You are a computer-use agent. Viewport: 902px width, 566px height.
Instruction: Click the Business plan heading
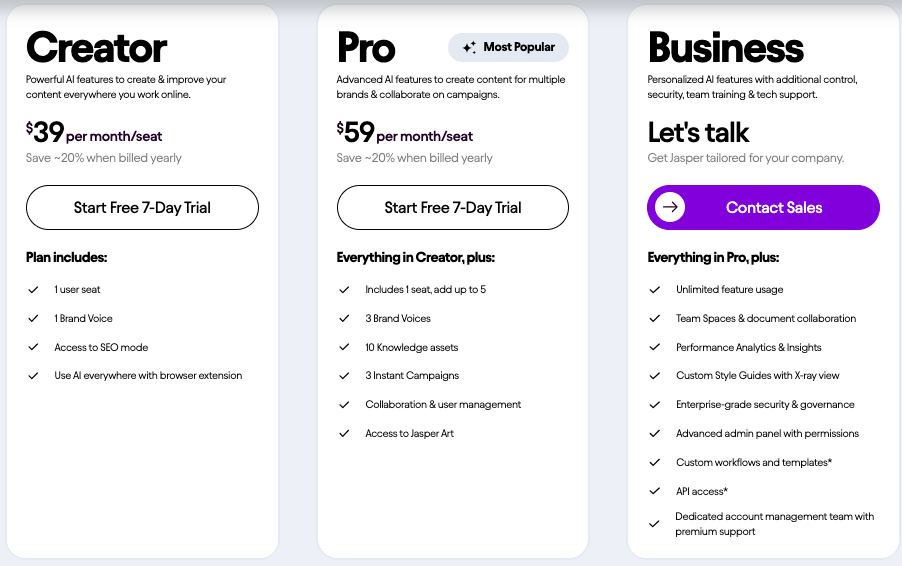coord(726,48)
